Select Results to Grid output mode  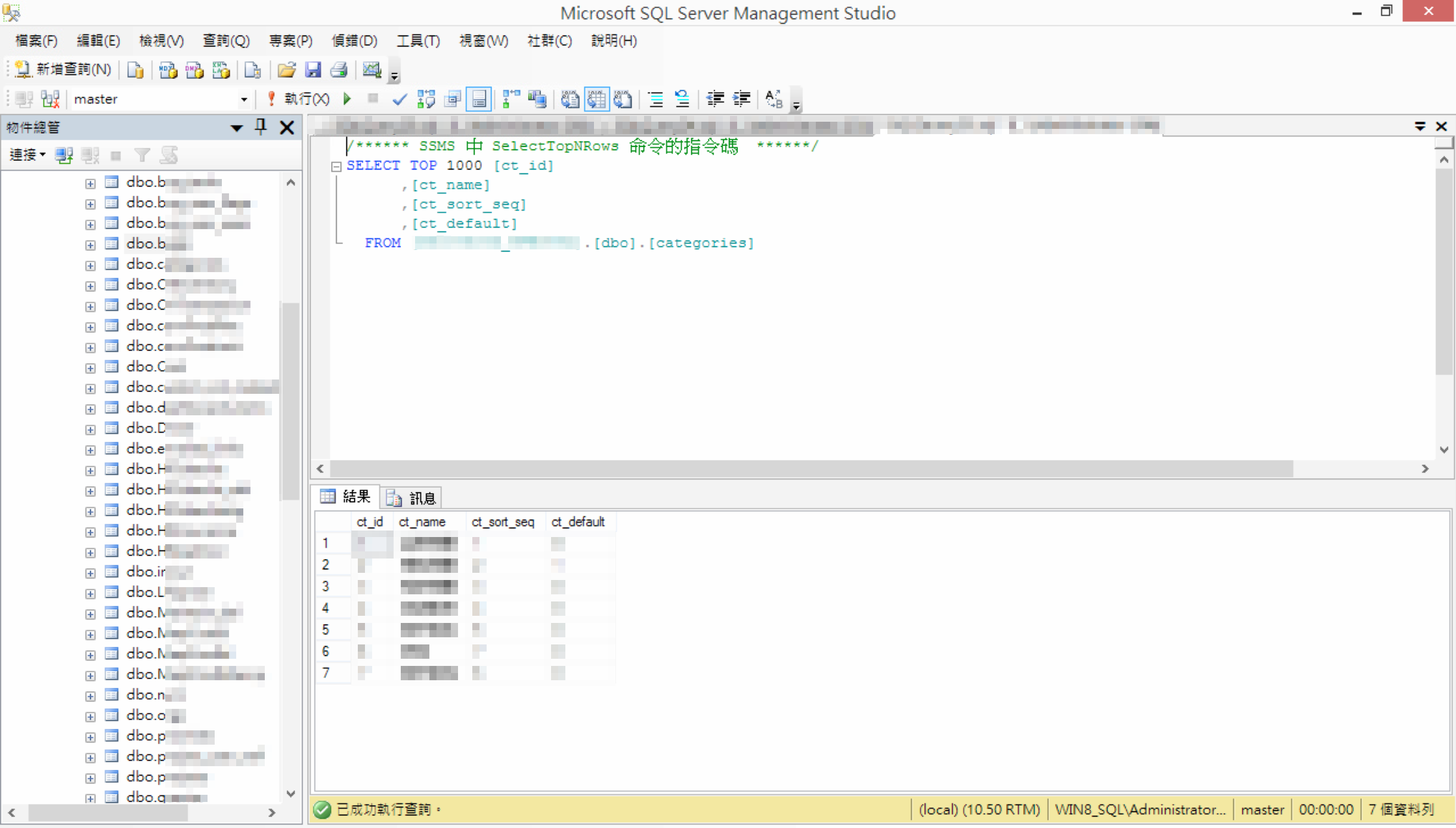(x=597, y=99)
